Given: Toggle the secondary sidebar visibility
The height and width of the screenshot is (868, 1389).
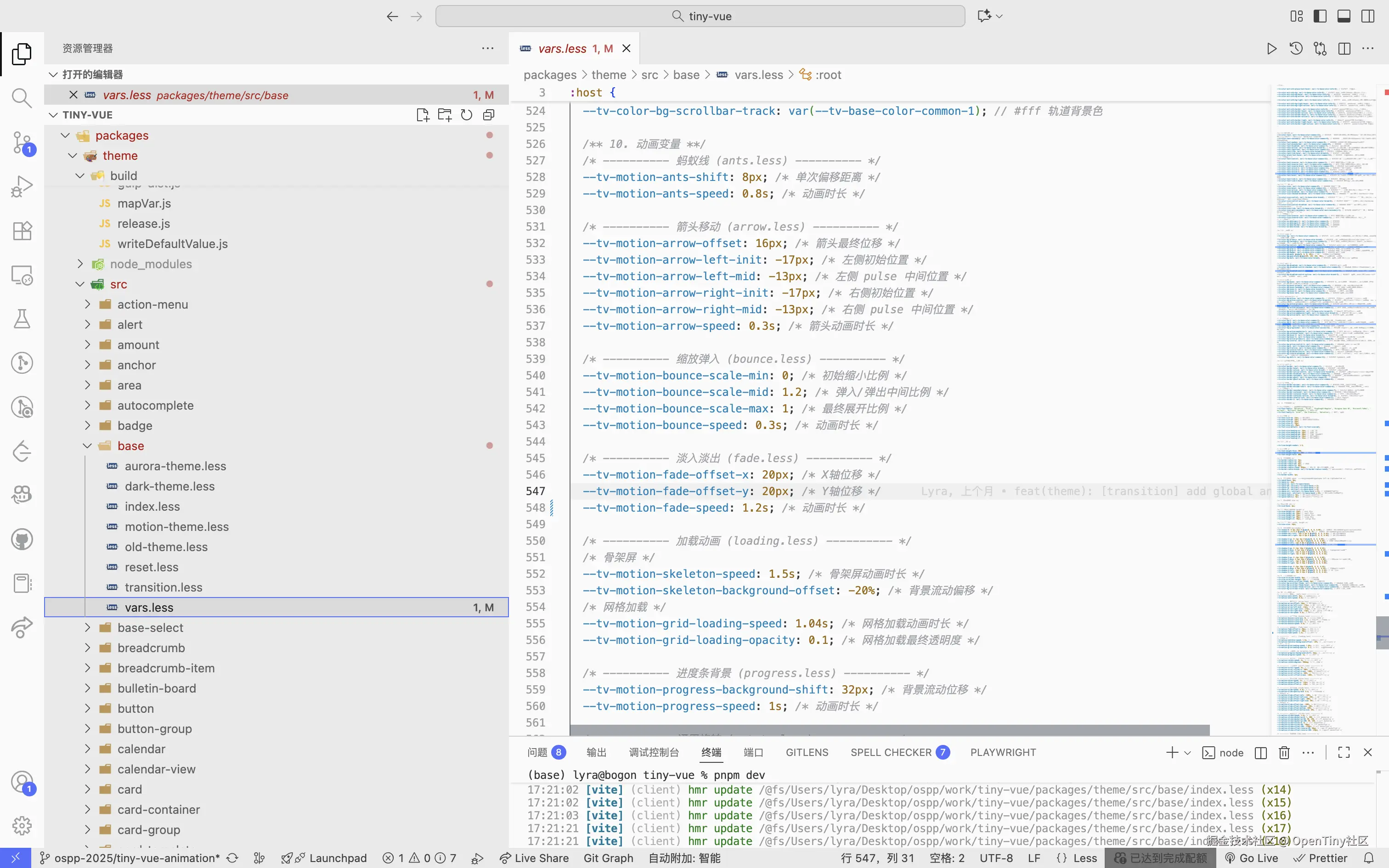Looking at the screenshot, I should point(1368,16).
